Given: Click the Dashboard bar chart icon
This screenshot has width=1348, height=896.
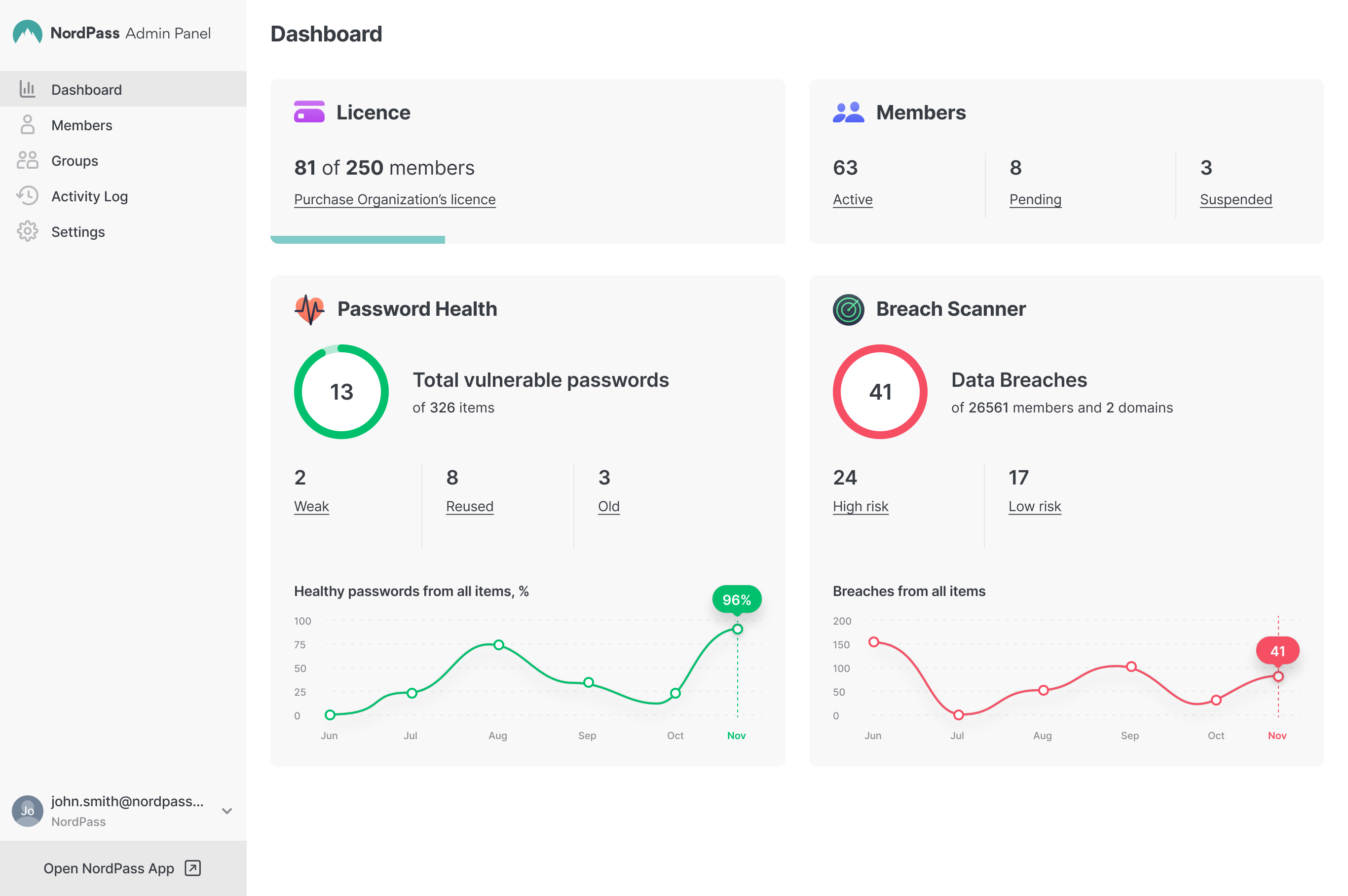Looking at the screenshot, I should point(27,89).
